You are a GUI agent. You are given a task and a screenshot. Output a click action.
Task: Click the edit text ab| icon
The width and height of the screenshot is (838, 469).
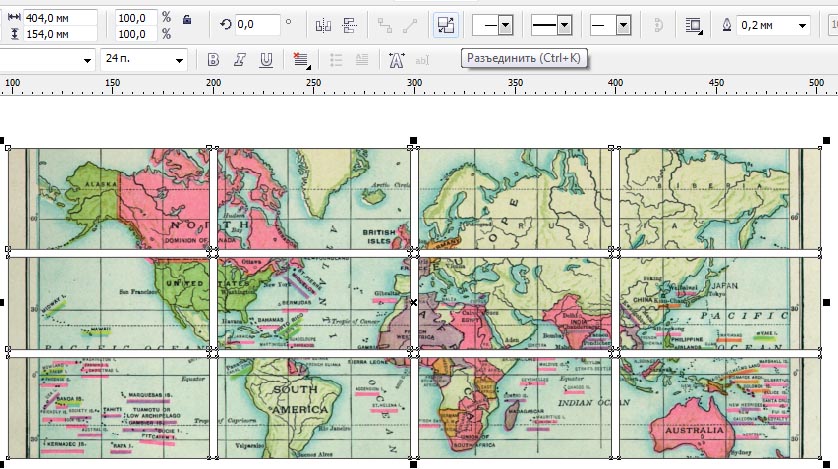point(422,60)
